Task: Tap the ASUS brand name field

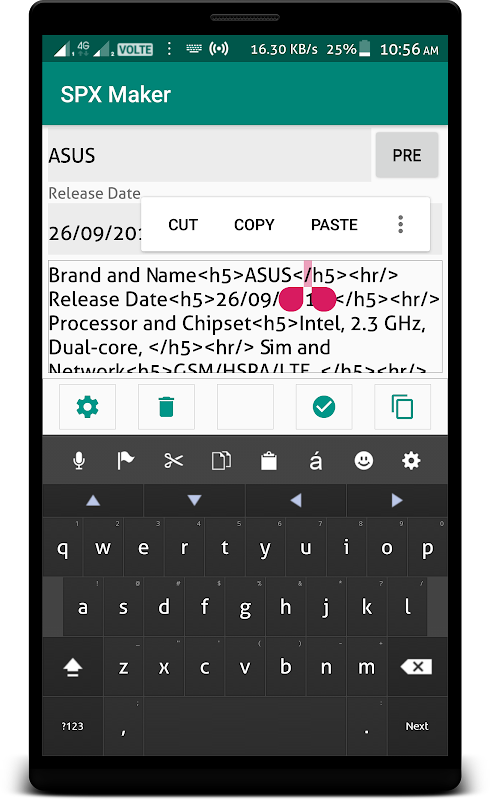Action: pyautogui.click(x=209, y=155)
